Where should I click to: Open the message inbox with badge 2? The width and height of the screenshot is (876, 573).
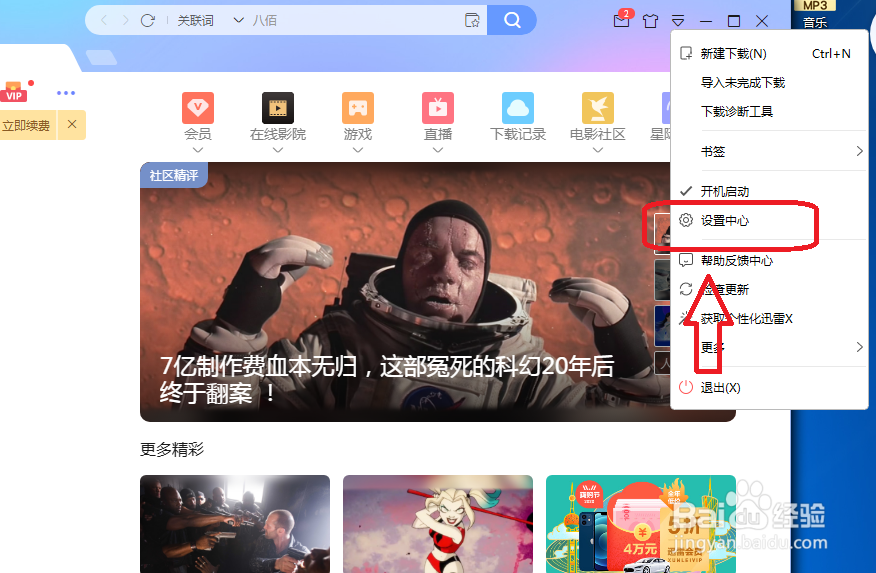click(x=622, y=20)
